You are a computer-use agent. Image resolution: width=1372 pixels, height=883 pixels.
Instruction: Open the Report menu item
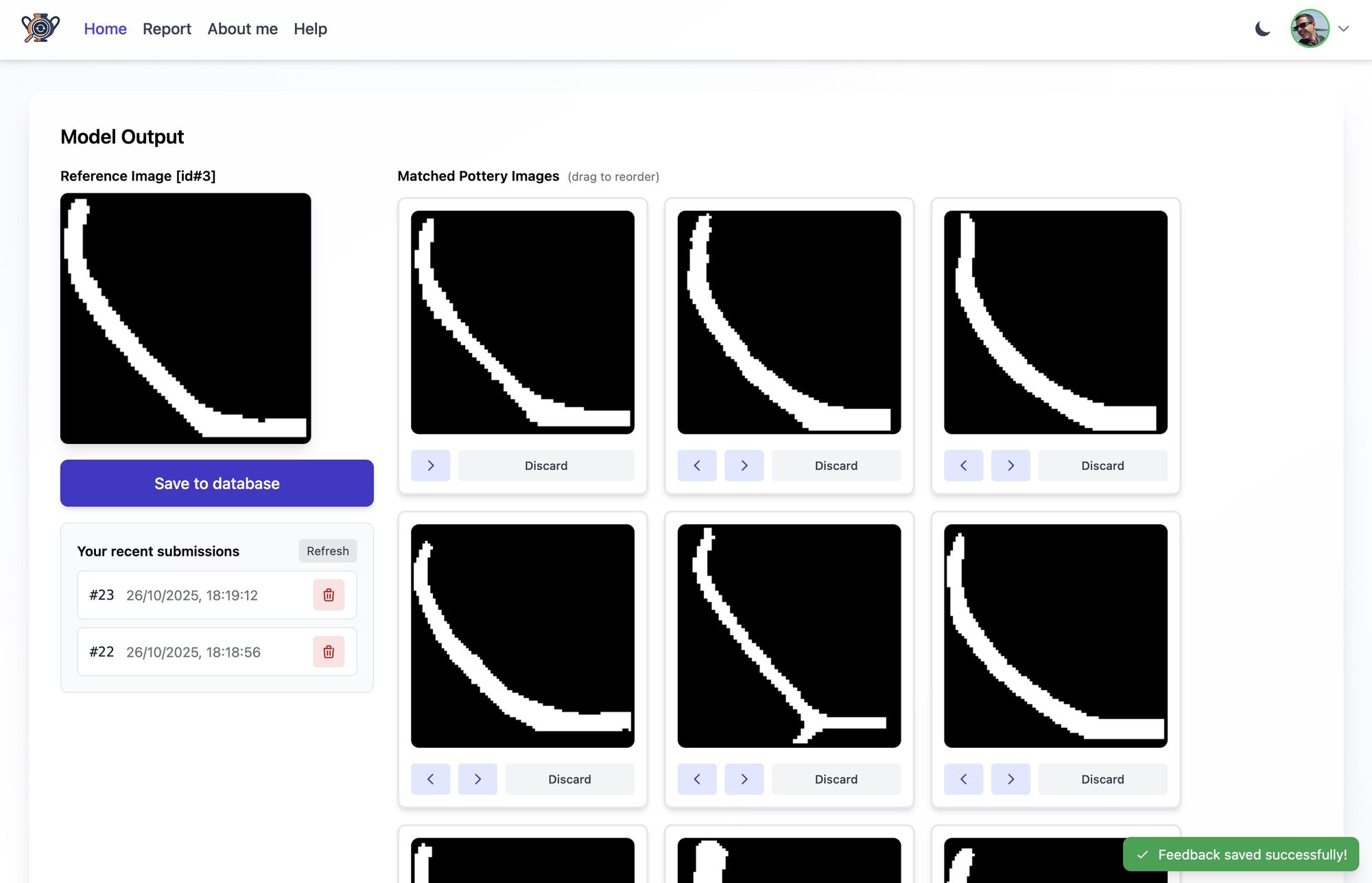point(167,29)
